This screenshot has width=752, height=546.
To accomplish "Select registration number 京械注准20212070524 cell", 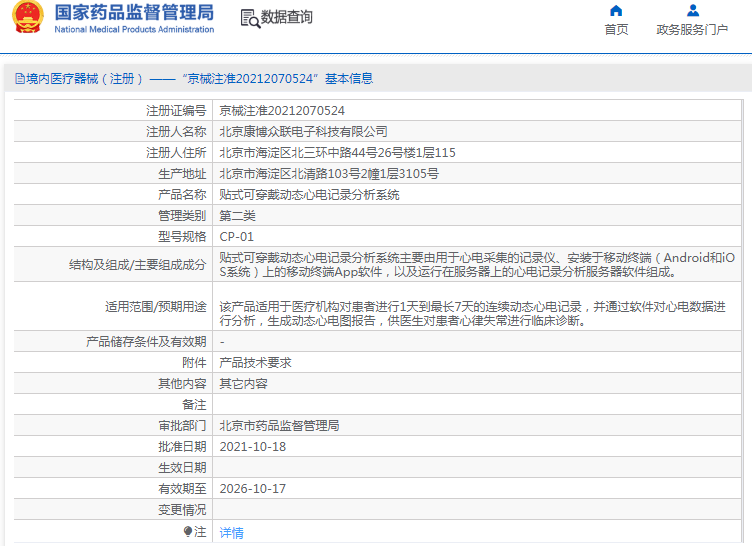I will coord(282,111).
